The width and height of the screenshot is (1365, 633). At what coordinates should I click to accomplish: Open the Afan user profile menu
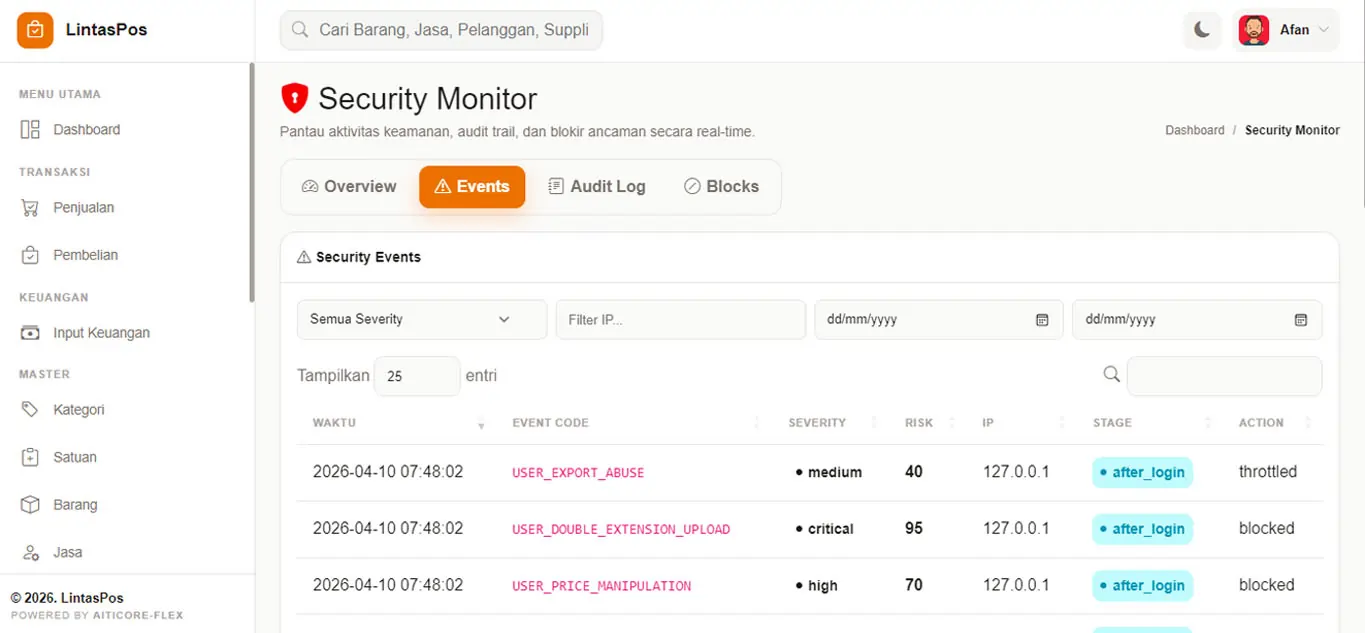pos(1286,30)
